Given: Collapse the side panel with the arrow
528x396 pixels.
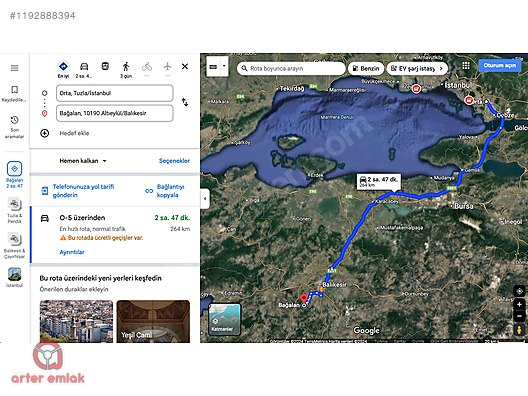Looking at the screenshot, I should [x=205, y=198].
